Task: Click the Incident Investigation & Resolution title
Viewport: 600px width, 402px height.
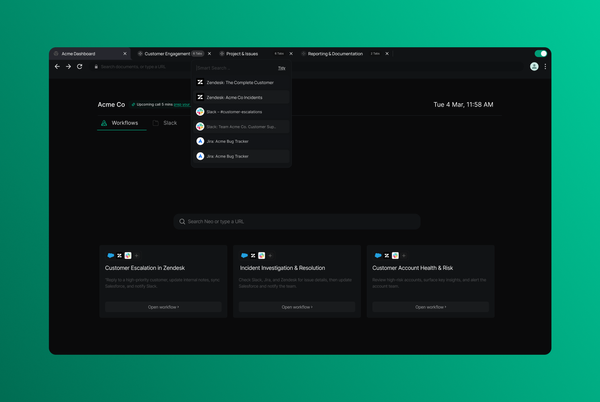Action: pyautogui.click(x=282, y=268)
